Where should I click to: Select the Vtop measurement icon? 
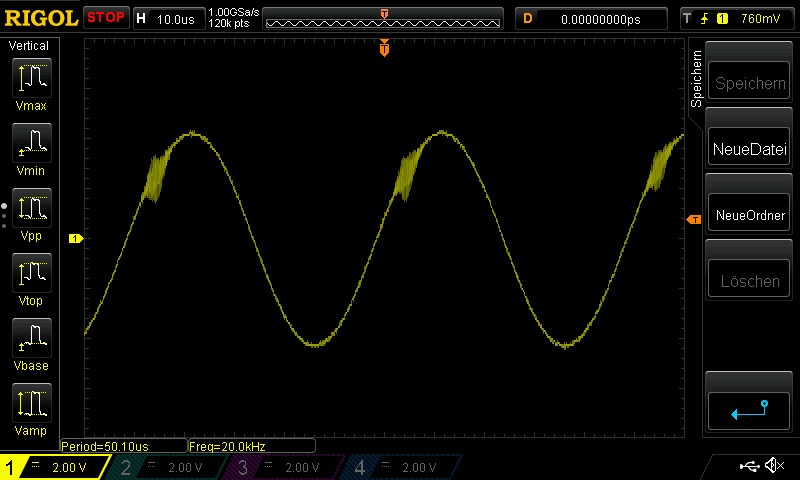click(x=32, y=272)
